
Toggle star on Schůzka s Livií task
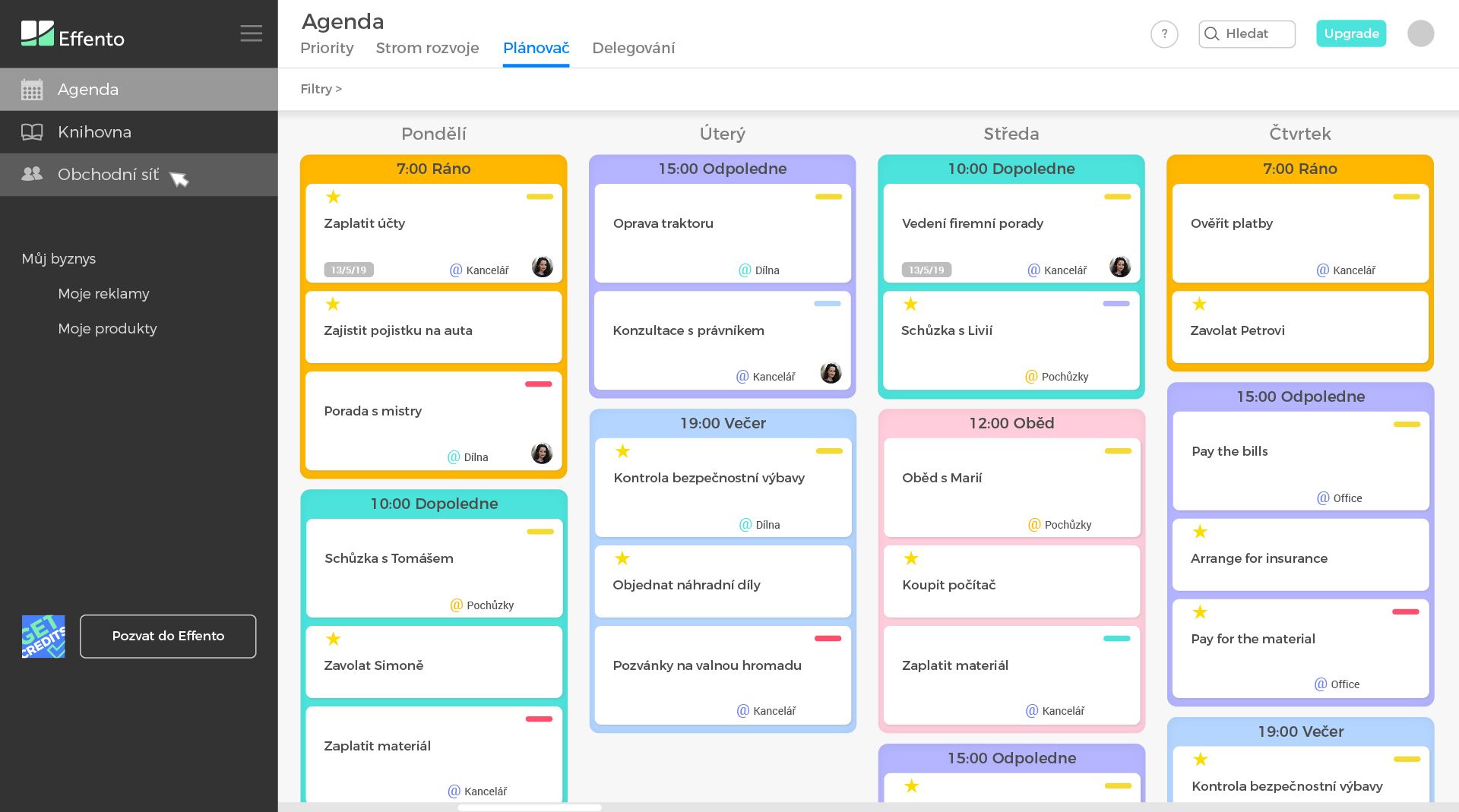(x=910, y=305)
